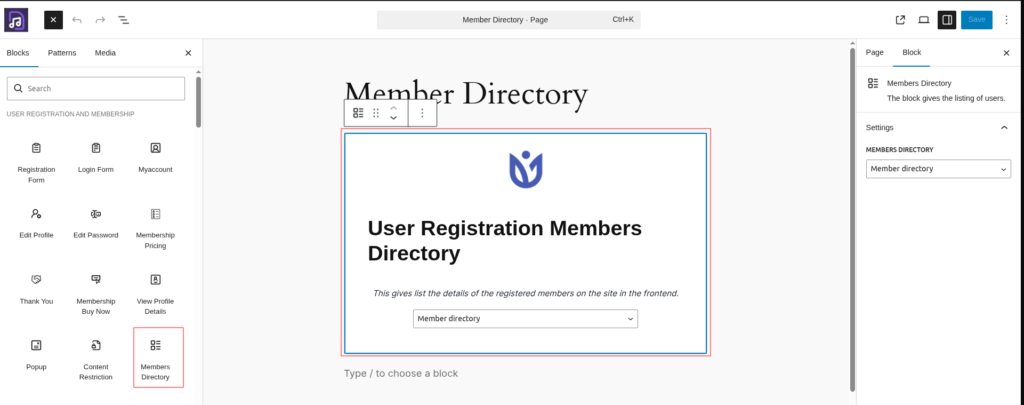Click the block inserter panel scrollbar
Image resolution: width=1024 pixels, height=405 pixels.
[199, 102]
